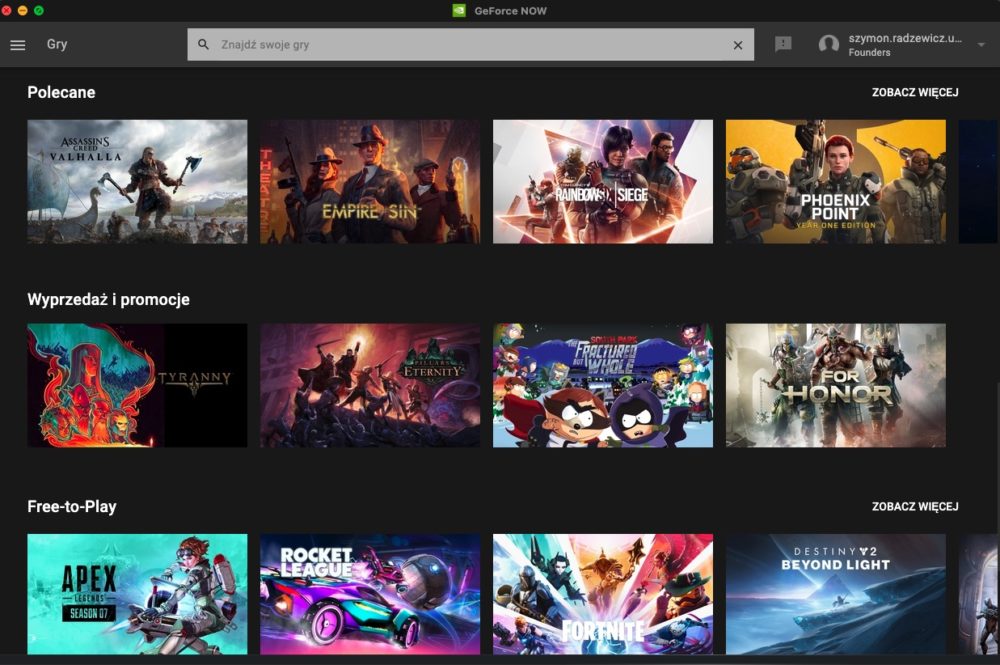Open the For Honor game tile
The width and height of the screenshot is (1000, 665).
point(835,385)
